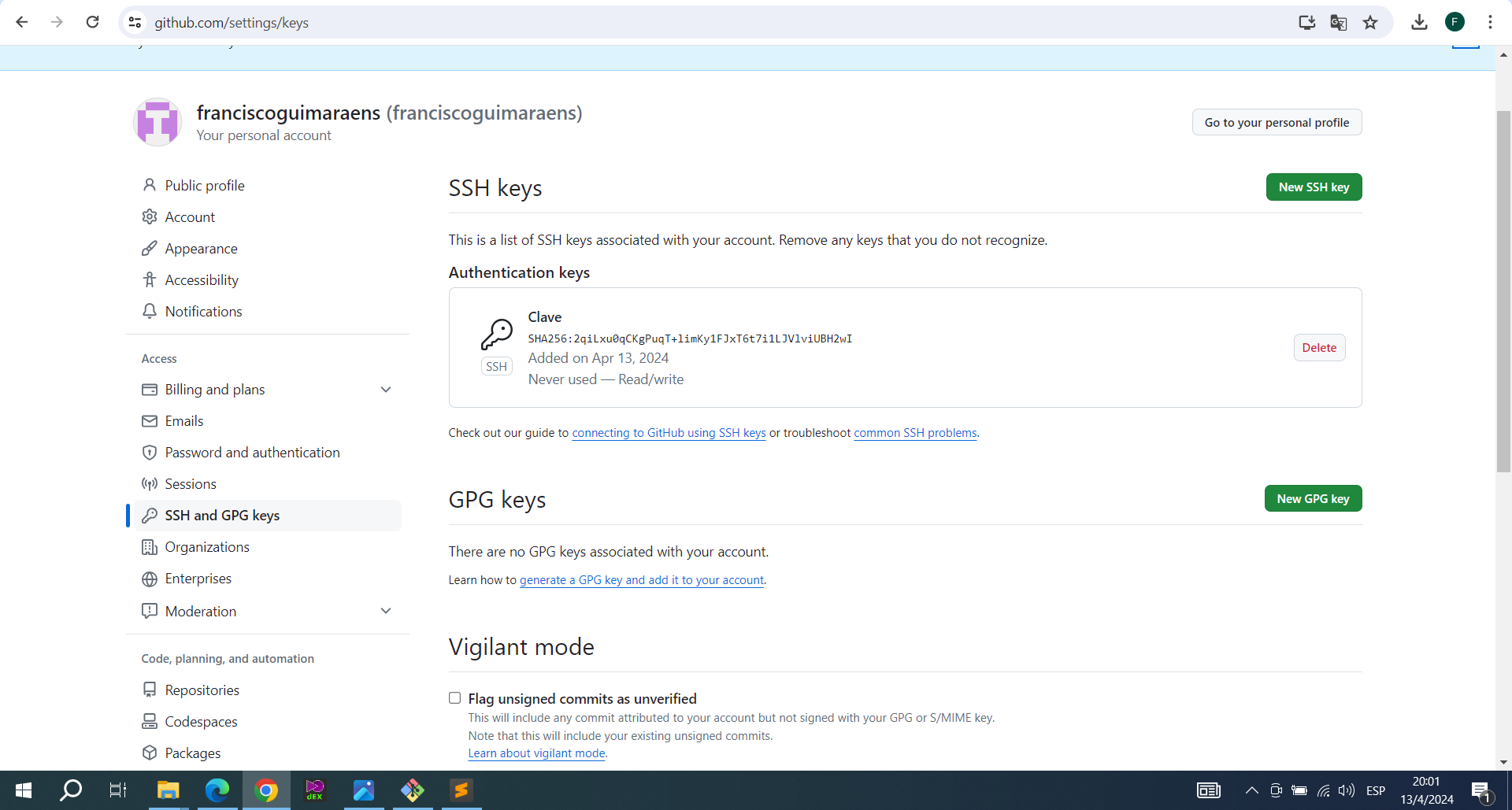Click the page vertical scrollbar thumb
Image resolution: width=1512 pixels, height=810 pixels.
coord(1503,291)
